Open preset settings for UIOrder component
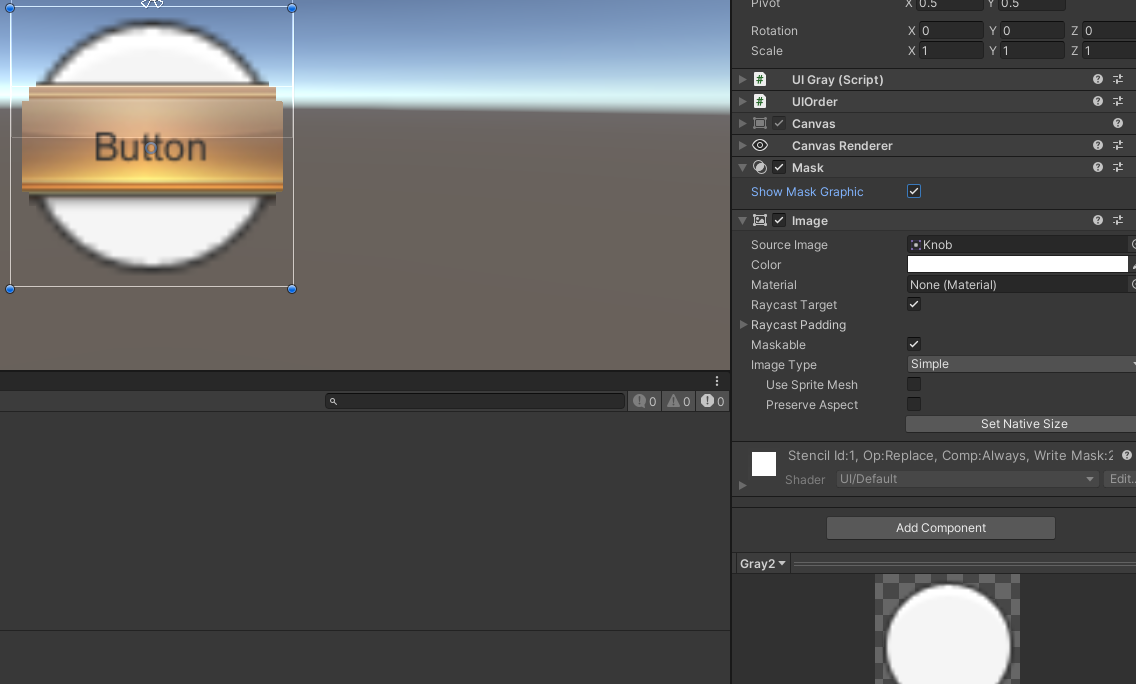This screenshot has height=684, width=1136. click(1118, 101)
